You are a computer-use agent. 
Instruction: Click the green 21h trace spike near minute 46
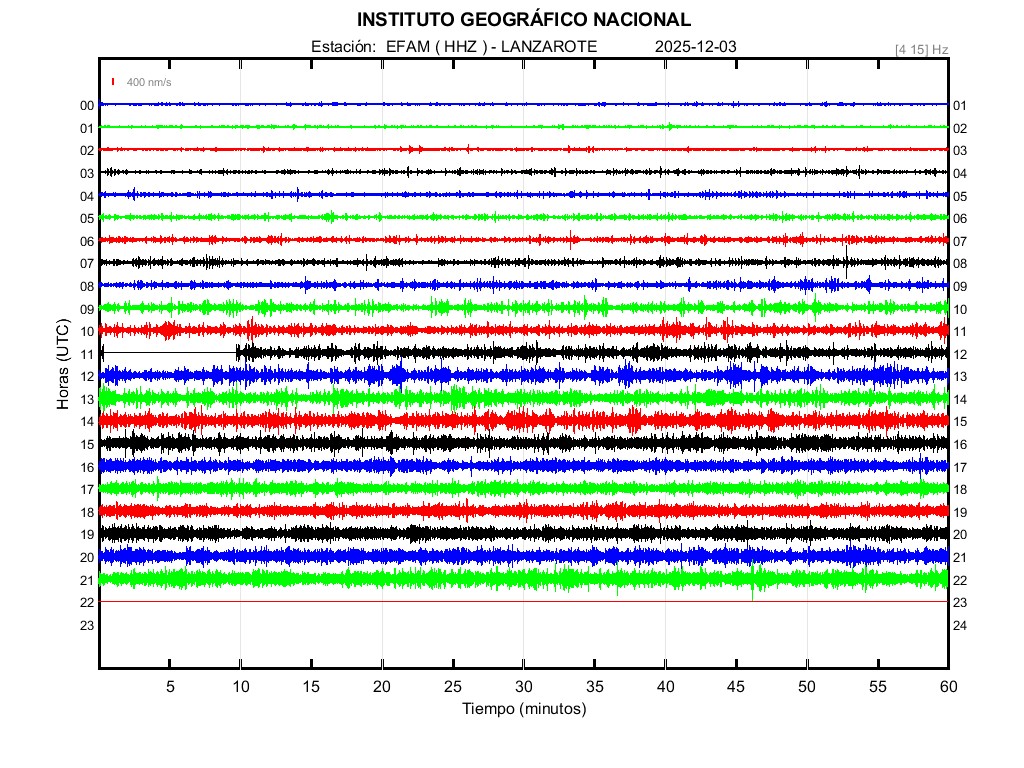tap(752, 590)
